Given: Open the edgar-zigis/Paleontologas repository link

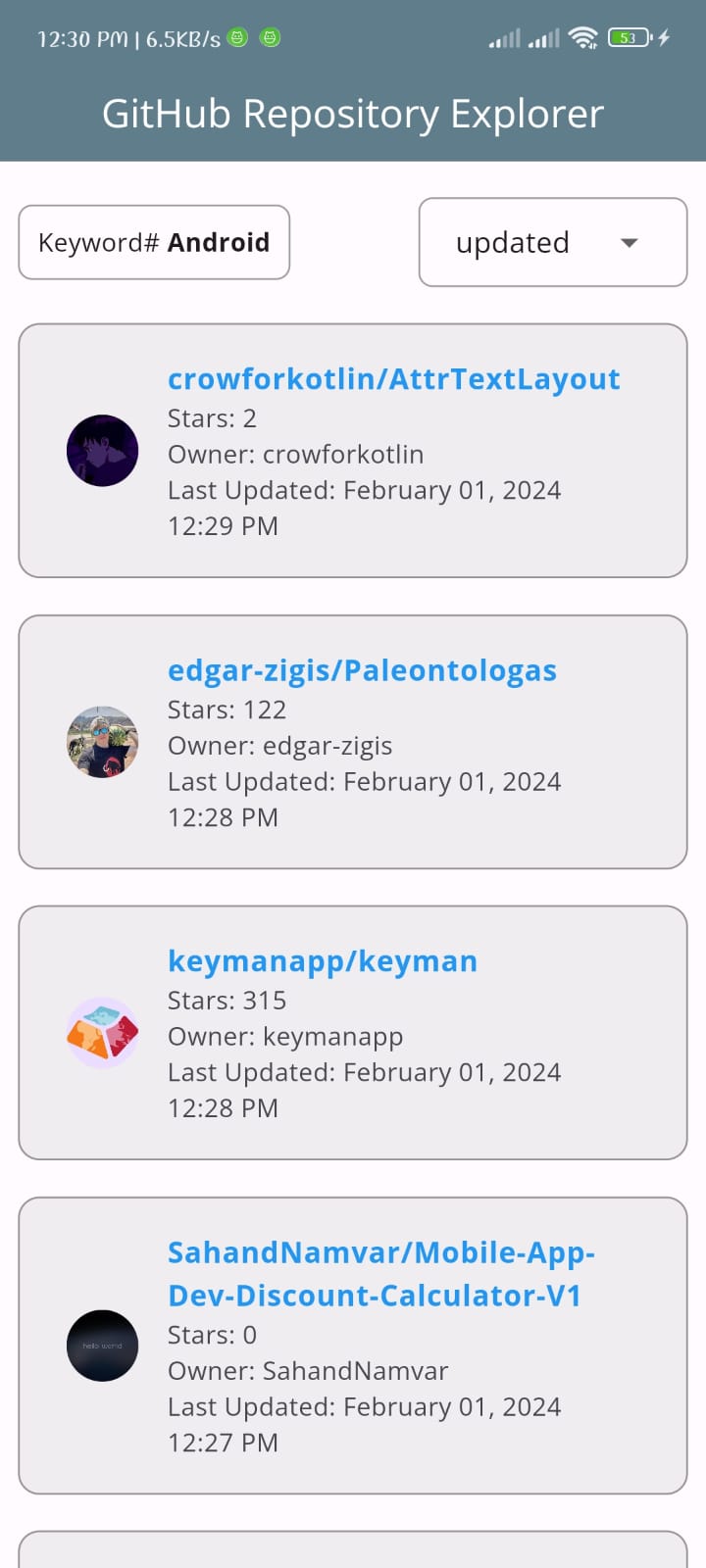Looking at the screenshot, I should (x=363, y=670).
